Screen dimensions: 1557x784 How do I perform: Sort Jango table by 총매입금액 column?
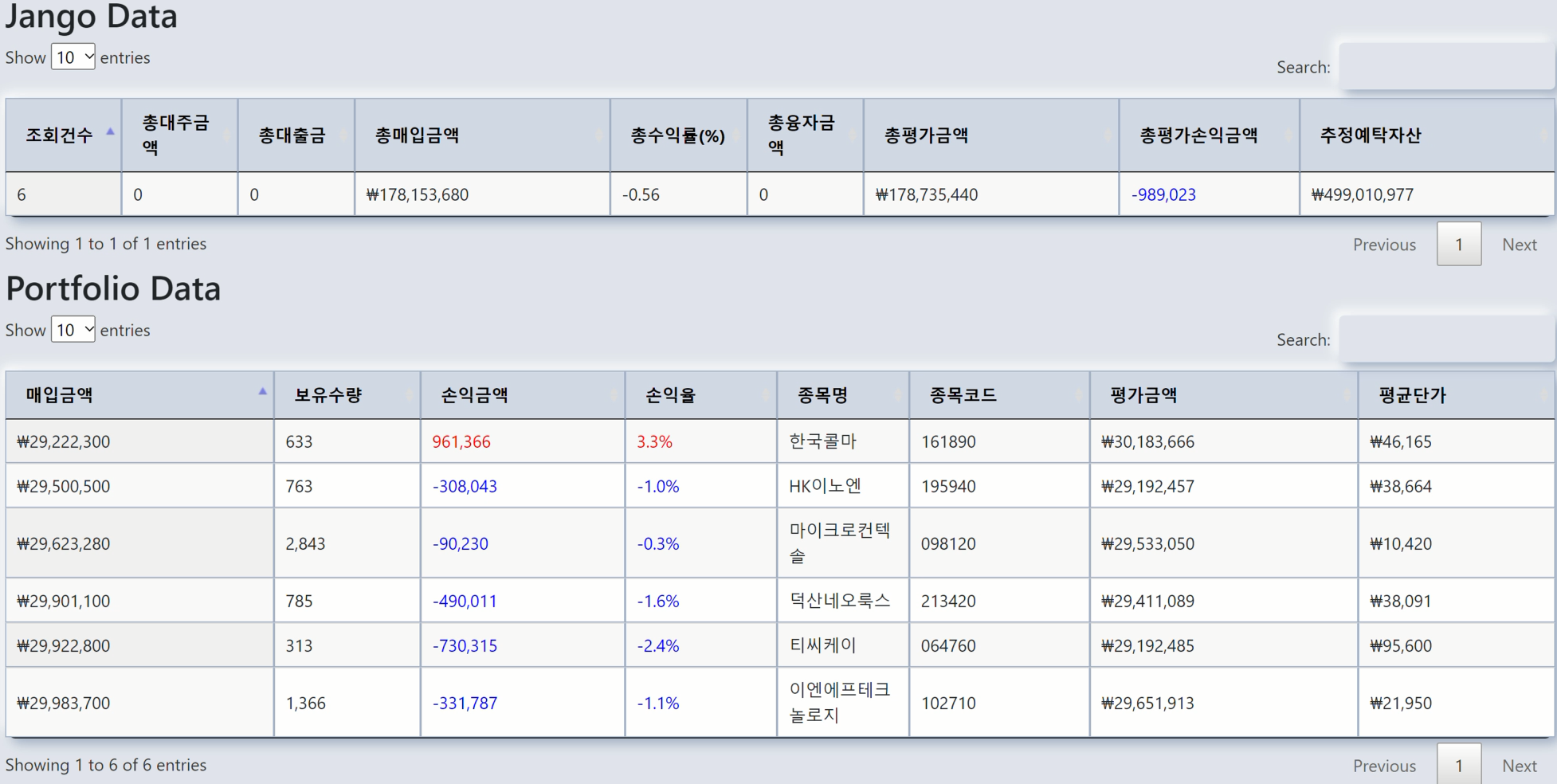point(482,135)
